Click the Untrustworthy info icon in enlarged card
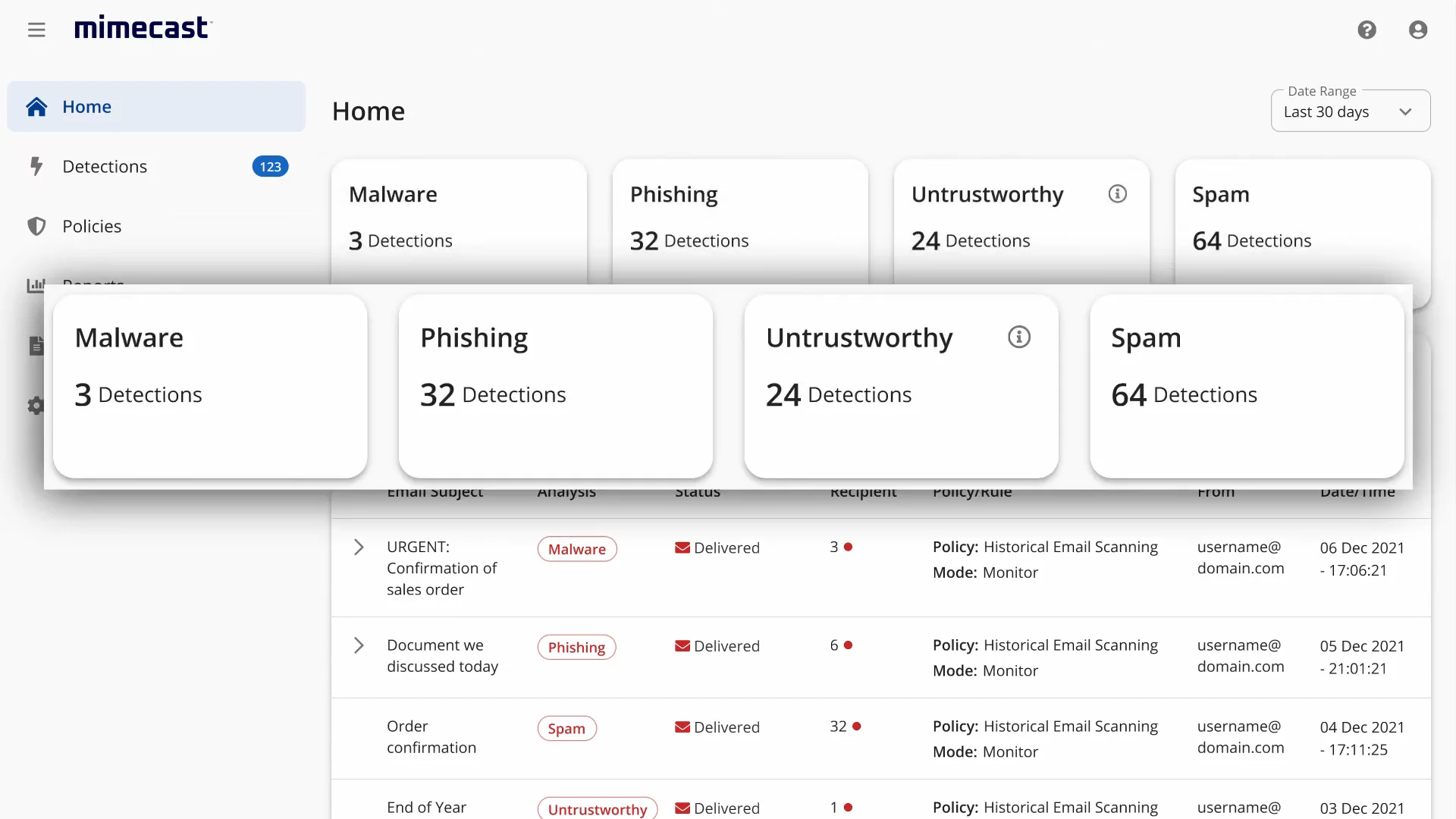Screen dimensions: 1456x819 coord(1018,337)
